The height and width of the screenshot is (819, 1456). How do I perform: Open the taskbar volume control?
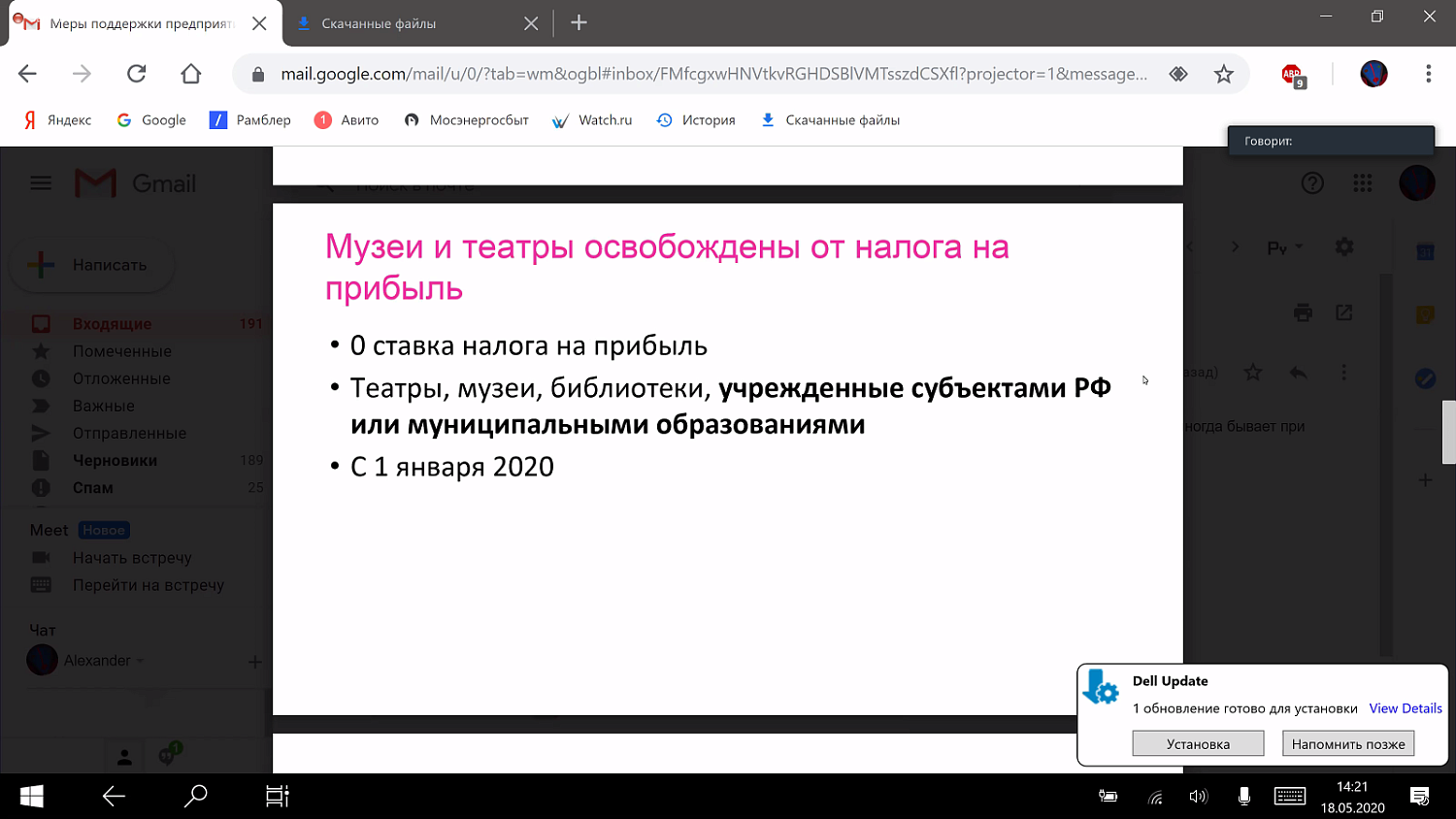click(x=1199, y=797)
